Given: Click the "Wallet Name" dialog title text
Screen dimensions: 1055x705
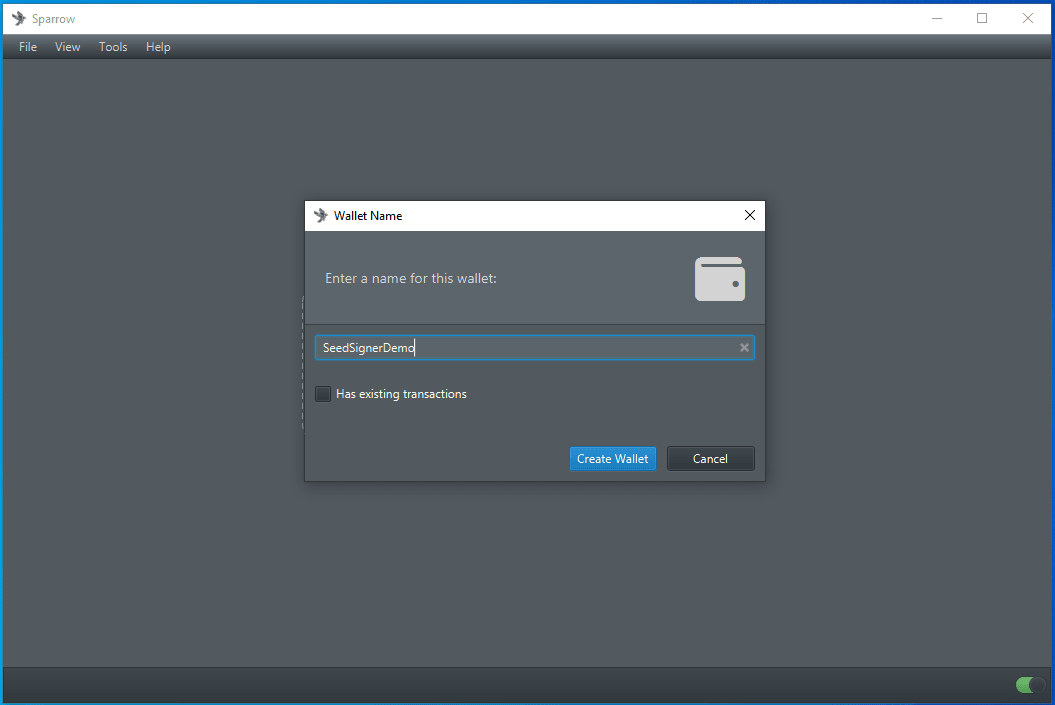Looking at the screenshot, I should [368, 216].
